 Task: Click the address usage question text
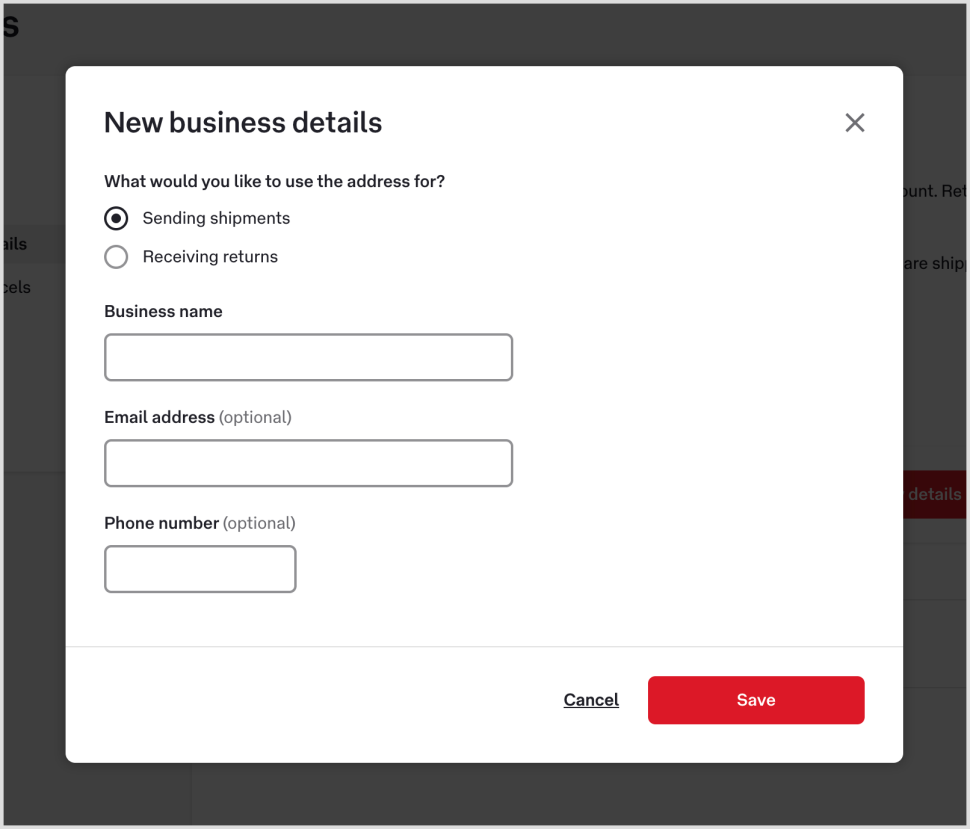click(x=274, y=181)
